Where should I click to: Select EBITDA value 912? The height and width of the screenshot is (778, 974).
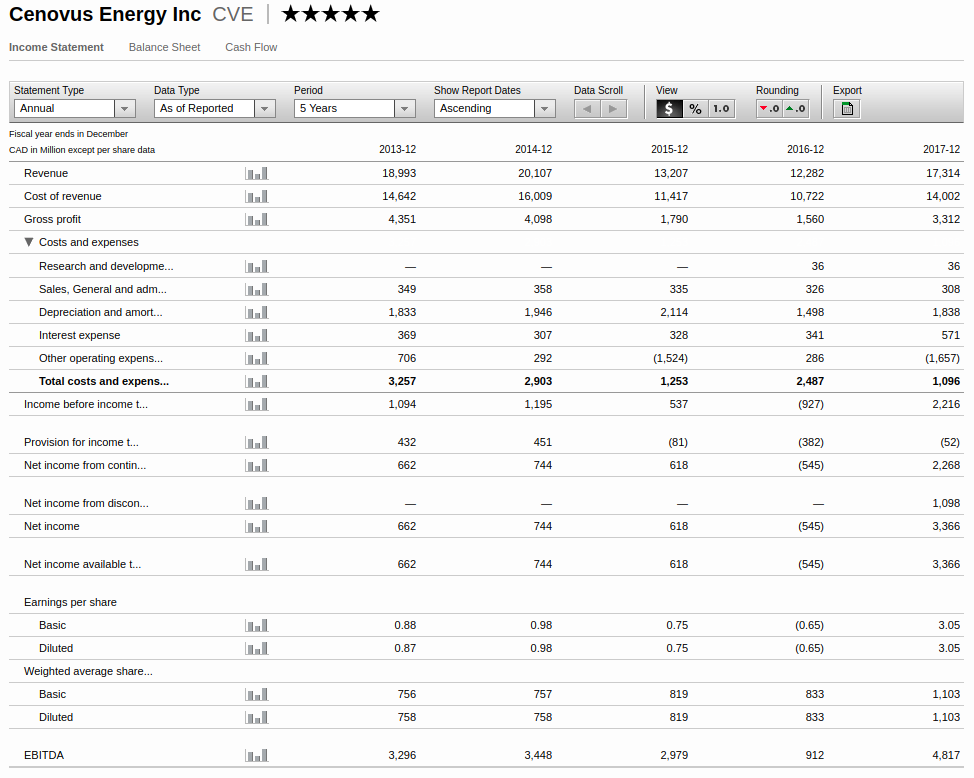(814, 756)
